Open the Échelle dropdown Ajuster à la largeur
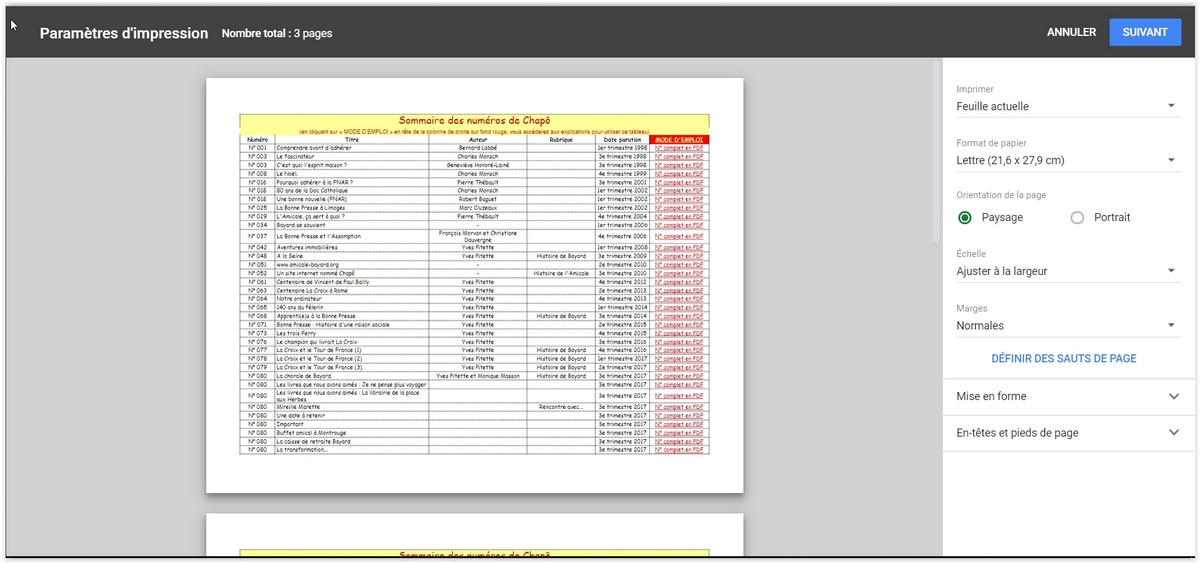Image resolution: width=1200 pixels, height=563 pixels. pos(1066,271)
